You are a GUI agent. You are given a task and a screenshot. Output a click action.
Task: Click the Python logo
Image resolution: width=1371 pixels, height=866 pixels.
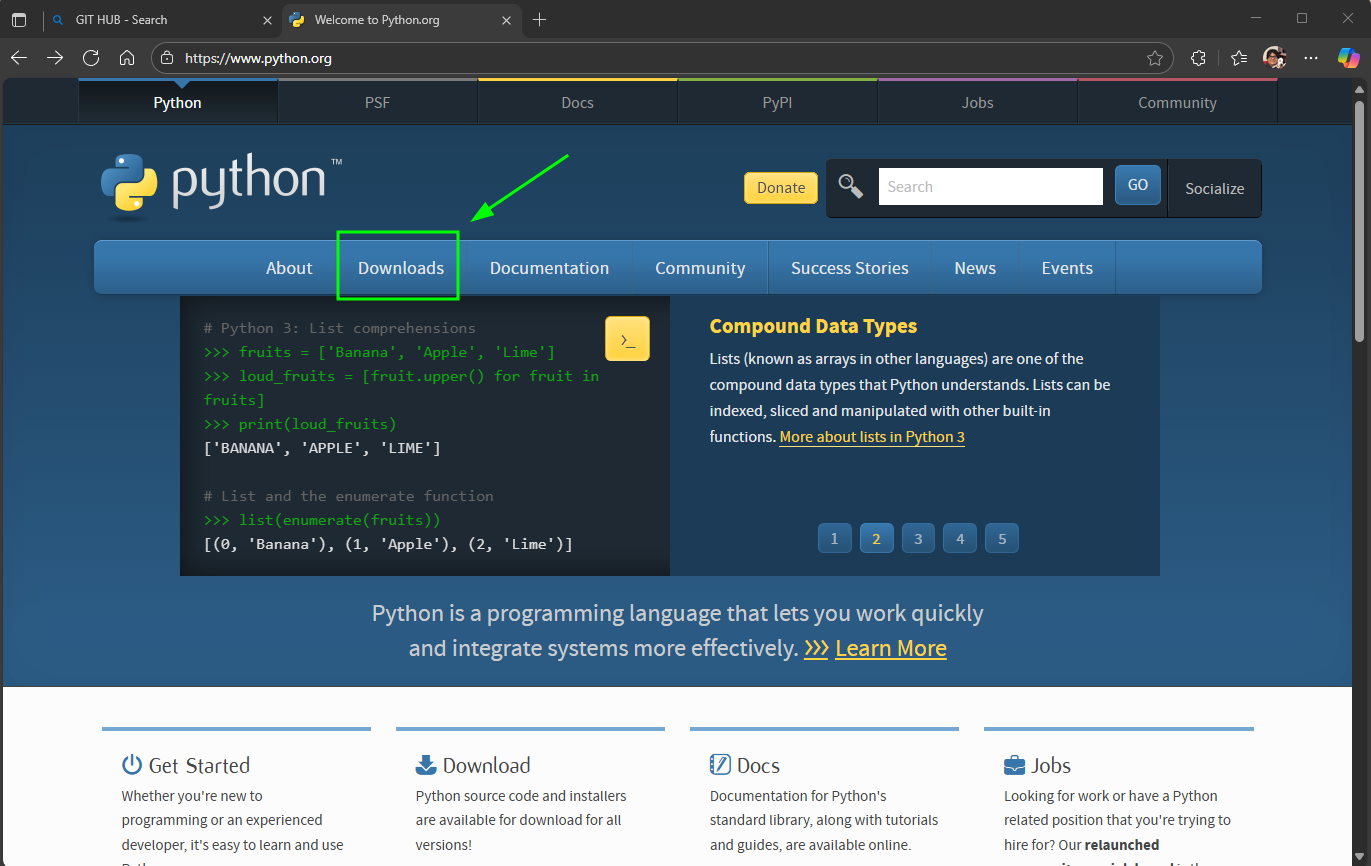point(220,184)
